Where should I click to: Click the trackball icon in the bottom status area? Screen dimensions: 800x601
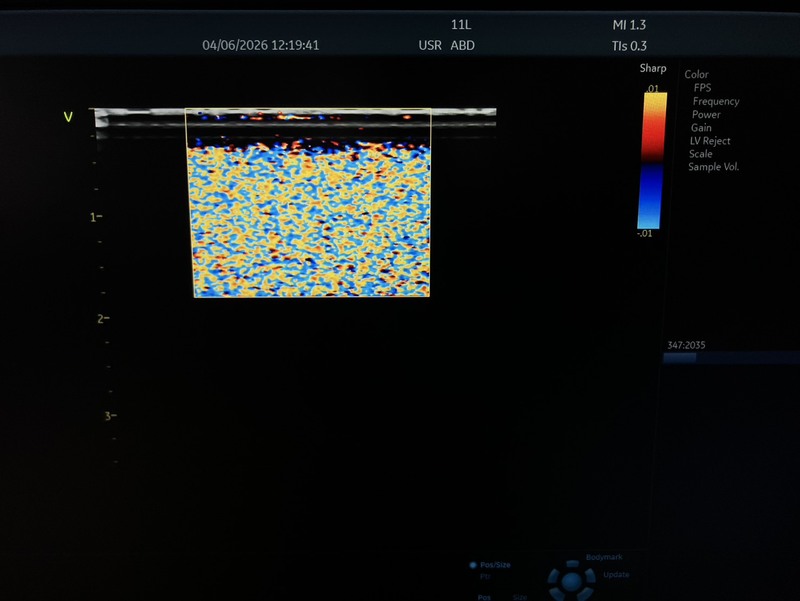(x=571, y=579)
